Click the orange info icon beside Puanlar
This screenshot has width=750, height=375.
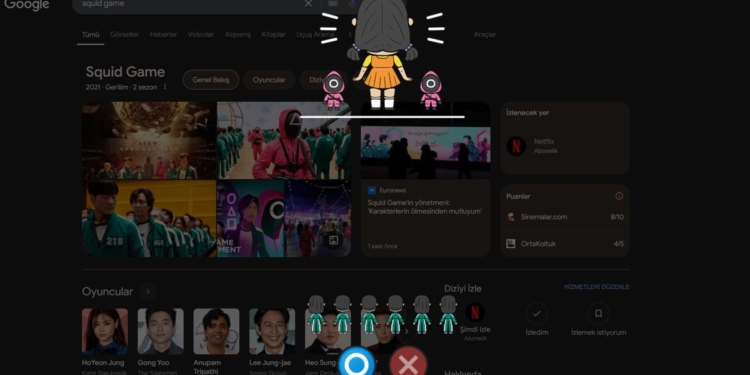[619, 196]
